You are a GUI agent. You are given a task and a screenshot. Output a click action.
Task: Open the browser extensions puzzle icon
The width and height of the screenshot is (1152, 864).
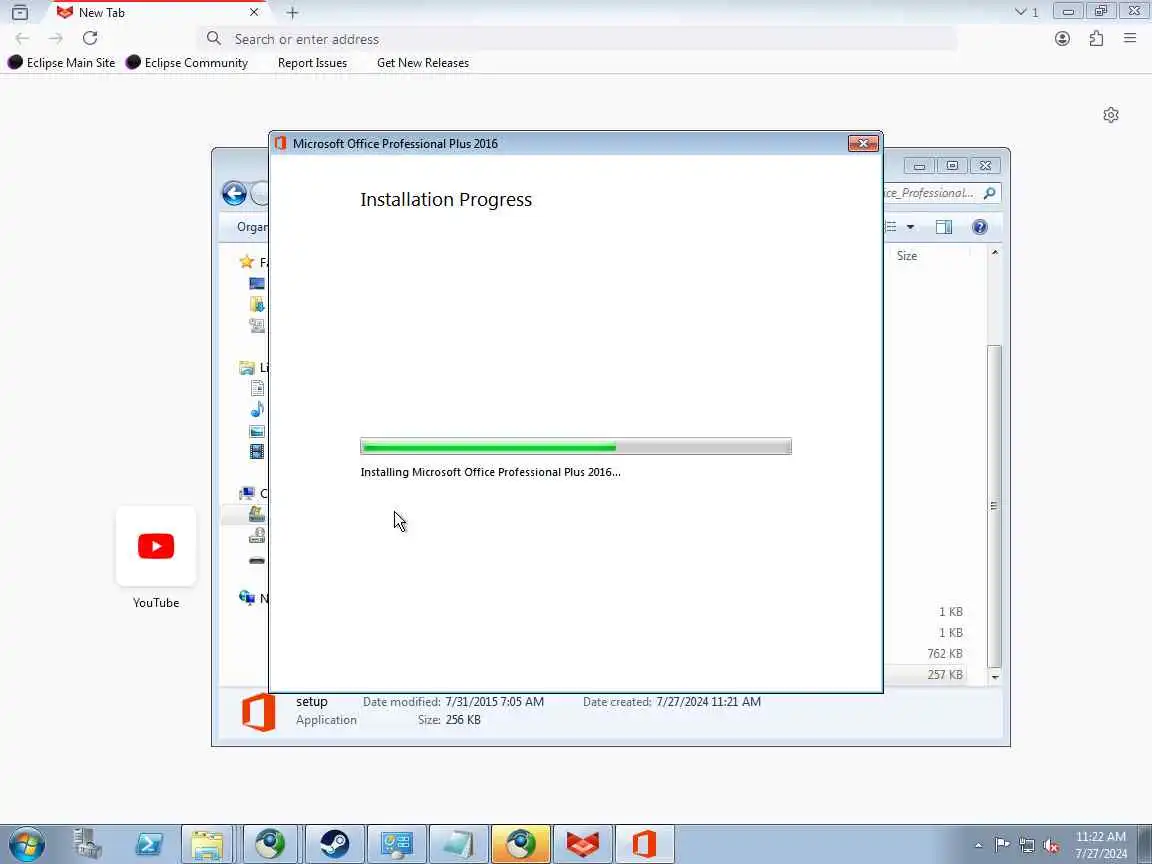tap(1096, 38)
